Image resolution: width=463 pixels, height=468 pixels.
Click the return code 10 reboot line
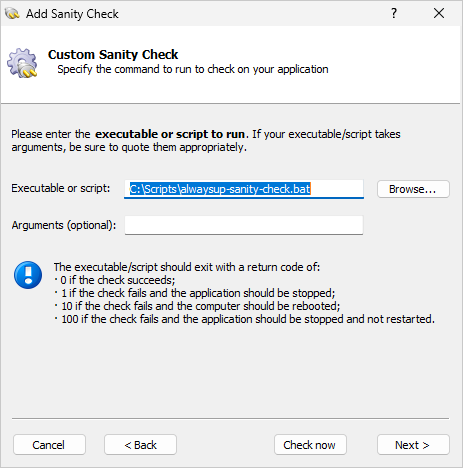click(x=198, y=306)
